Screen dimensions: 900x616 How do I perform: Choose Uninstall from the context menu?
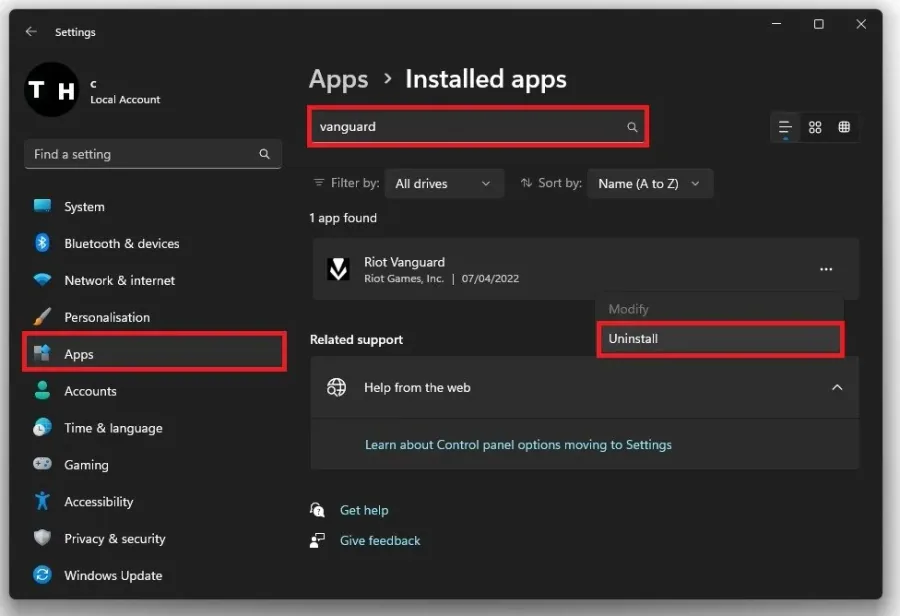720,339
